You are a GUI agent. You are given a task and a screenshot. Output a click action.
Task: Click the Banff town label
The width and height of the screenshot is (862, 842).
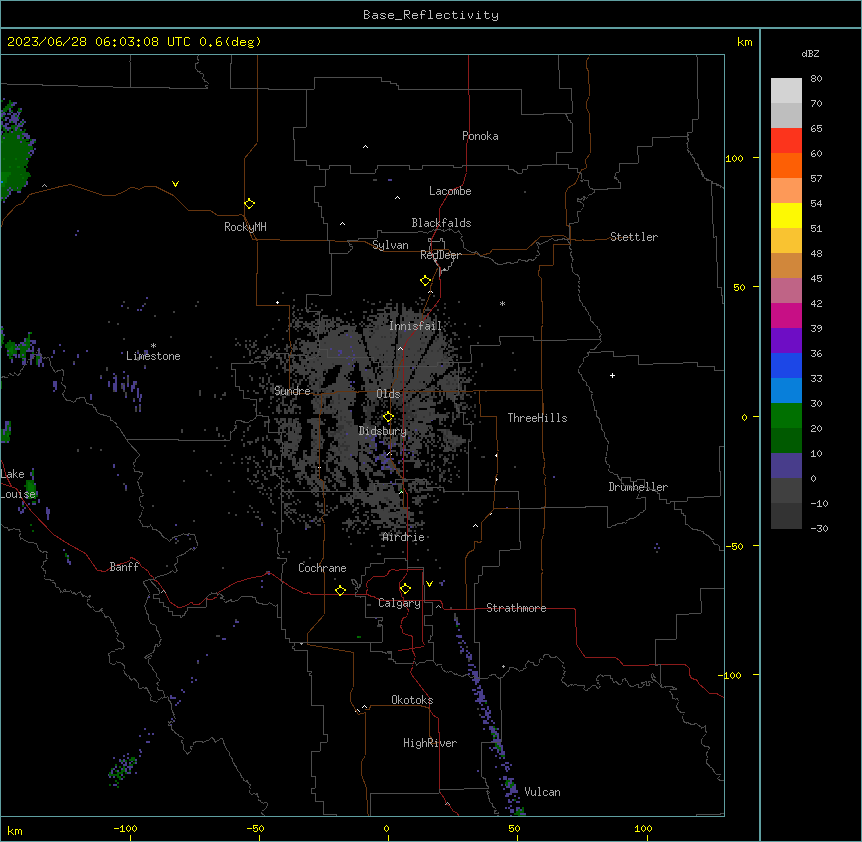[x=124, y=567]
